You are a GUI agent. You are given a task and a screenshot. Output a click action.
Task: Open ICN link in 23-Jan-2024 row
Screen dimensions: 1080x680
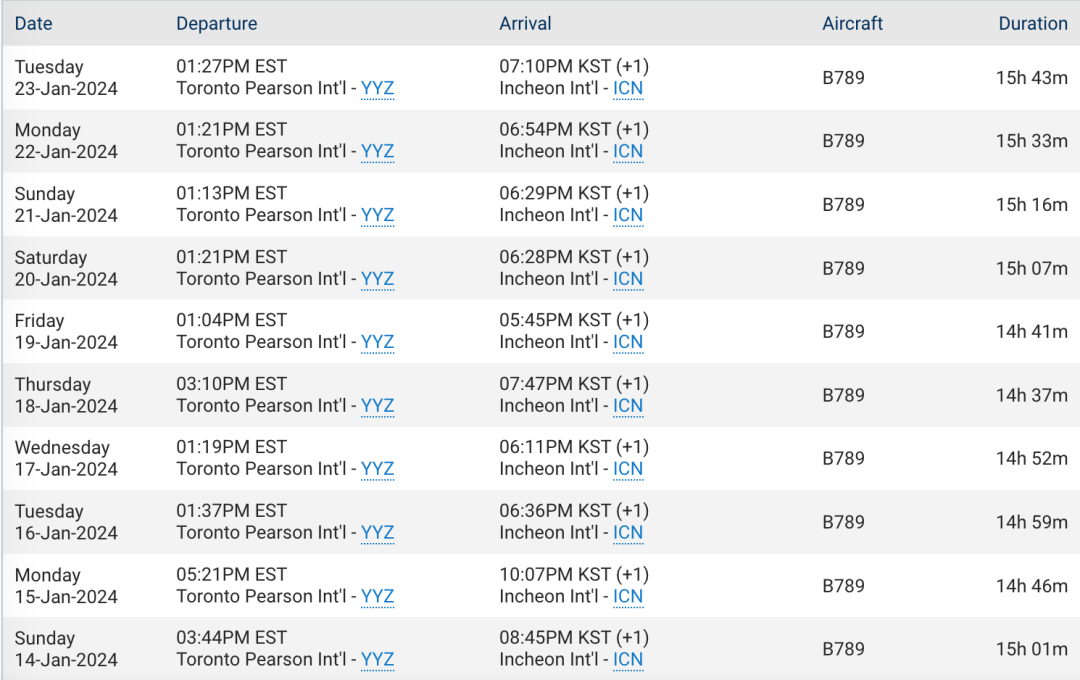[628, 88]
